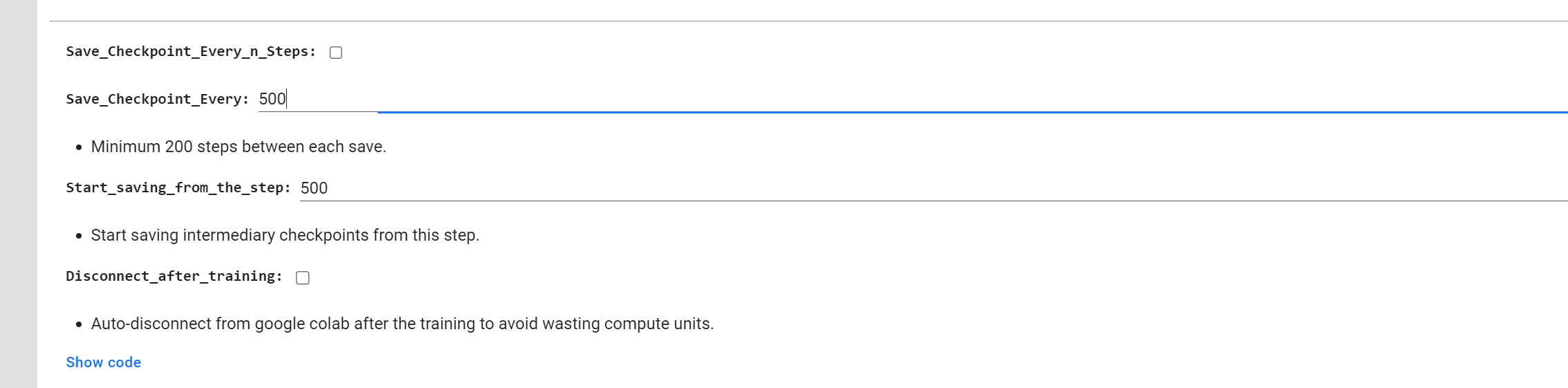Place cursor before 500 in Save_Checkpoint_Every
1568x388 pixels.
tap(260, 99)
